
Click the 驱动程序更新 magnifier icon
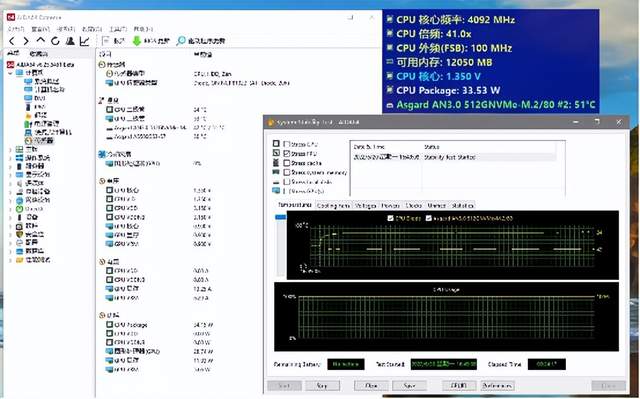(181, 41)
